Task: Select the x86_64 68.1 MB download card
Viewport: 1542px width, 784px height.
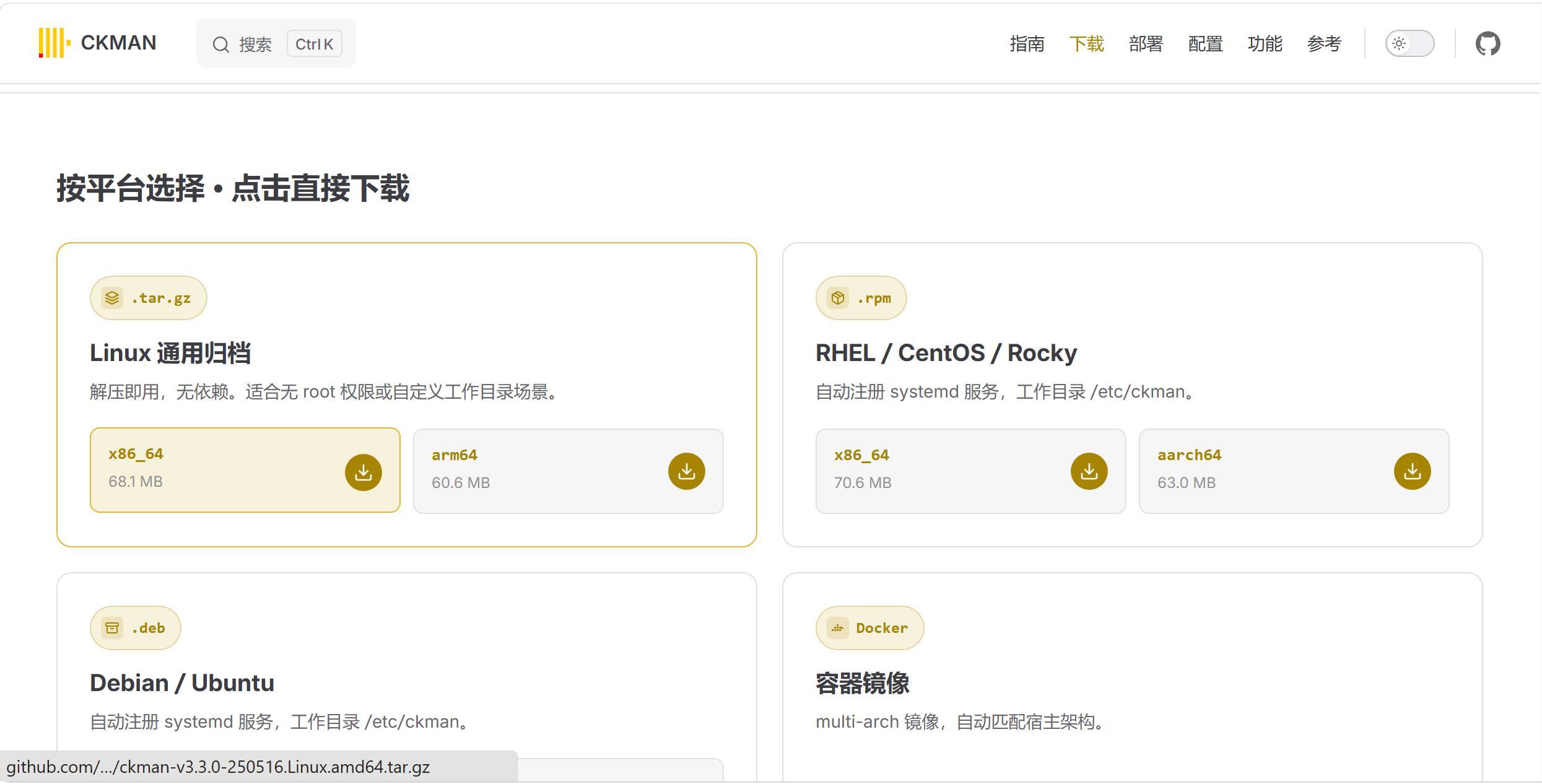Action: (x=245, y=470)
